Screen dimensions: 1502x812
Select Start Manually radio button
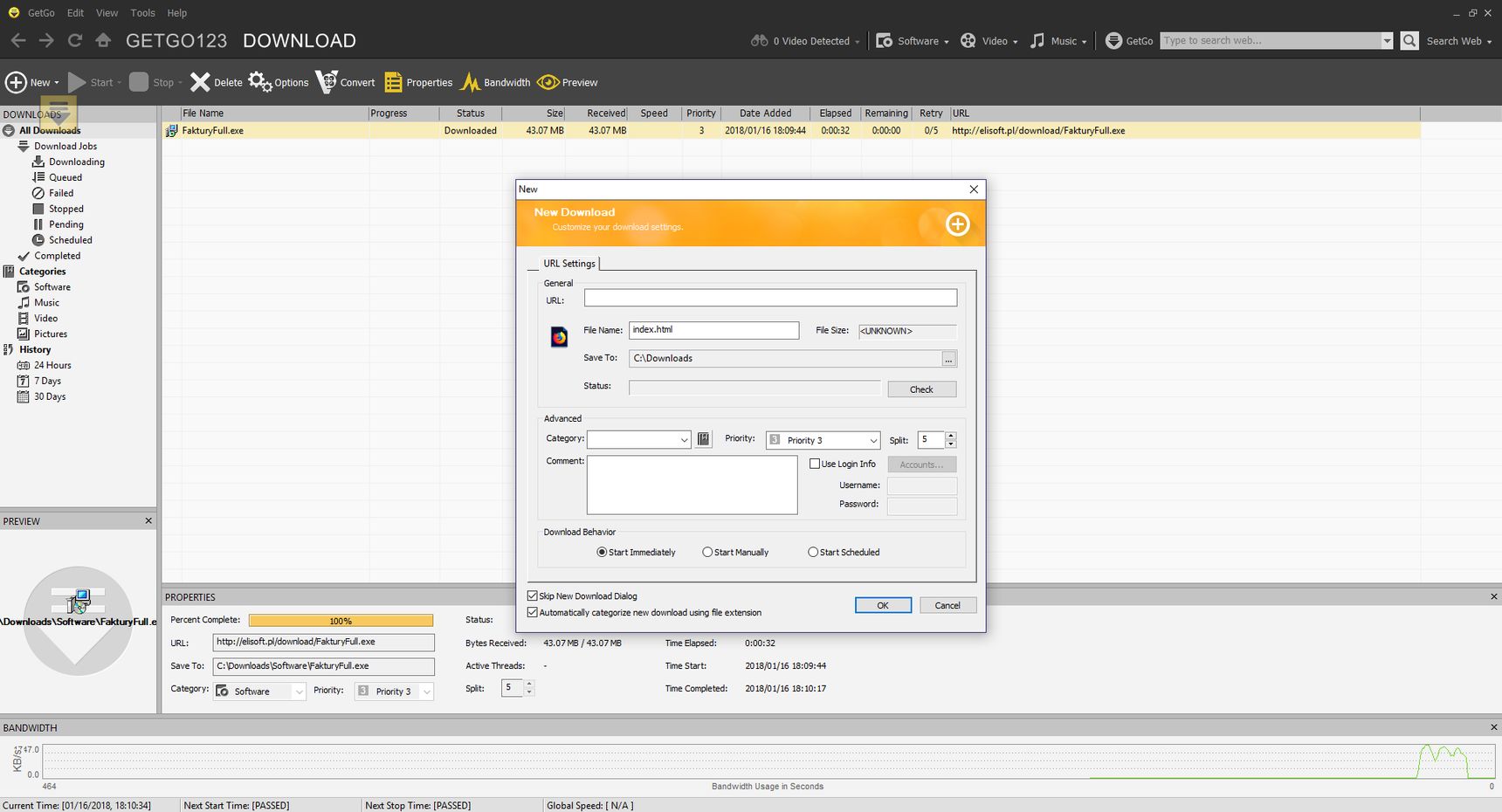[707, 552]
